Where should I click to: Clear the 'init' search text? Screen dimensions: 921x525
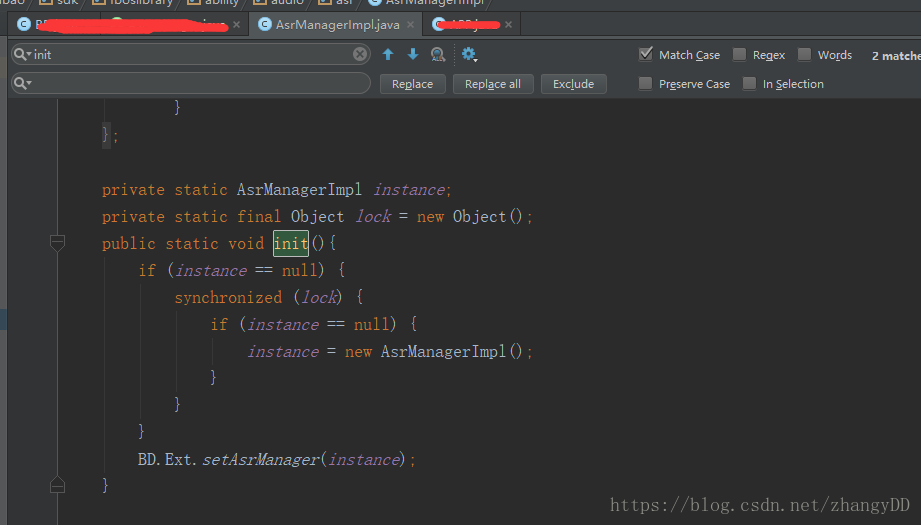[x=360, y=55]
